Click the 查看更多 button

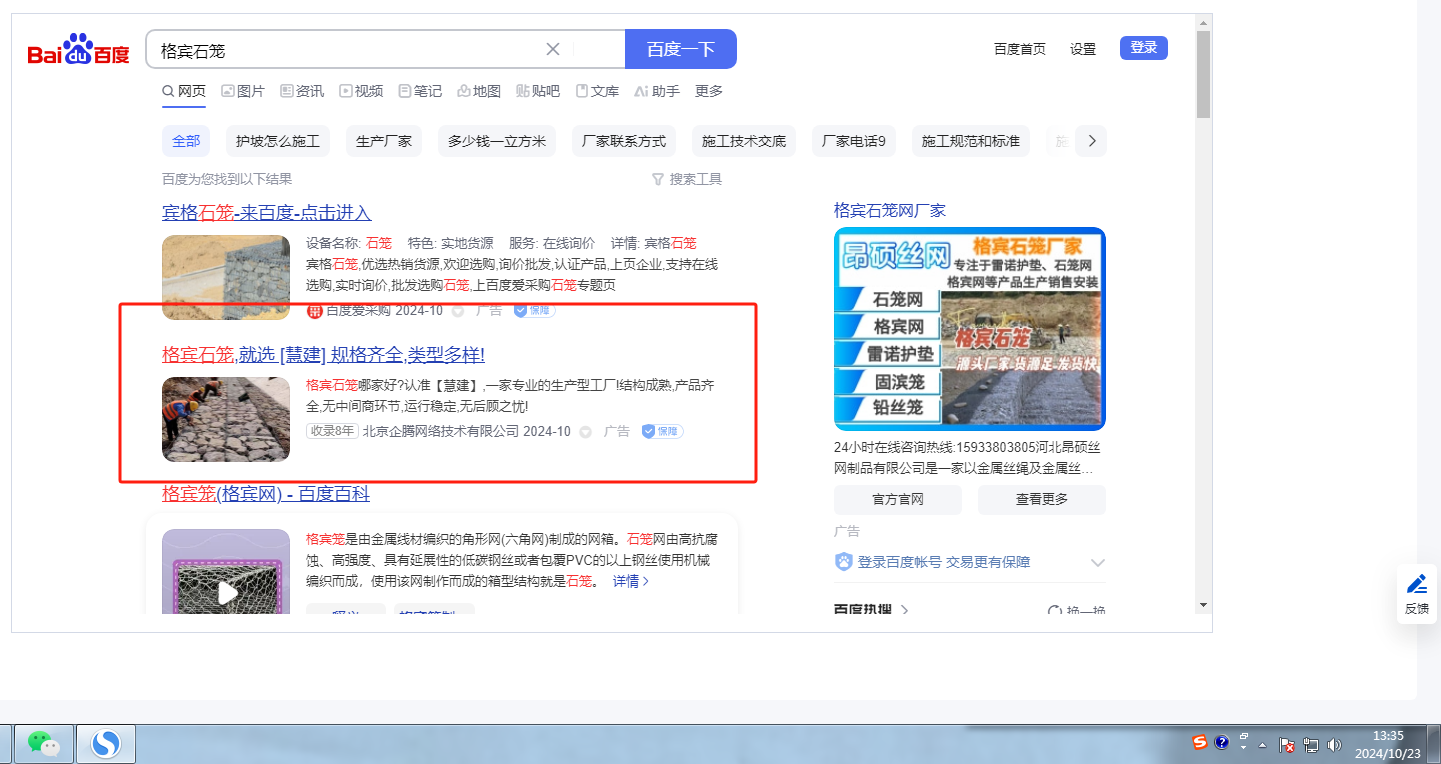1042,500
